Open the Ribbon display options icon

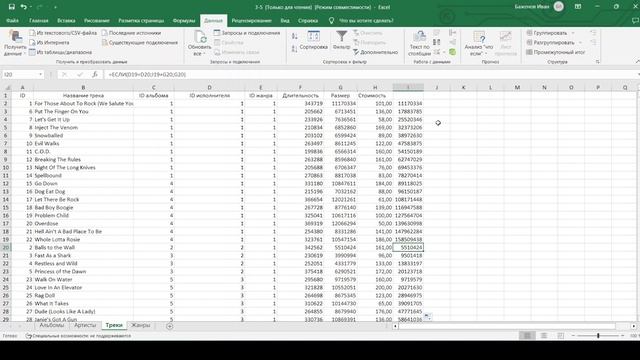(x=578, y=7)
